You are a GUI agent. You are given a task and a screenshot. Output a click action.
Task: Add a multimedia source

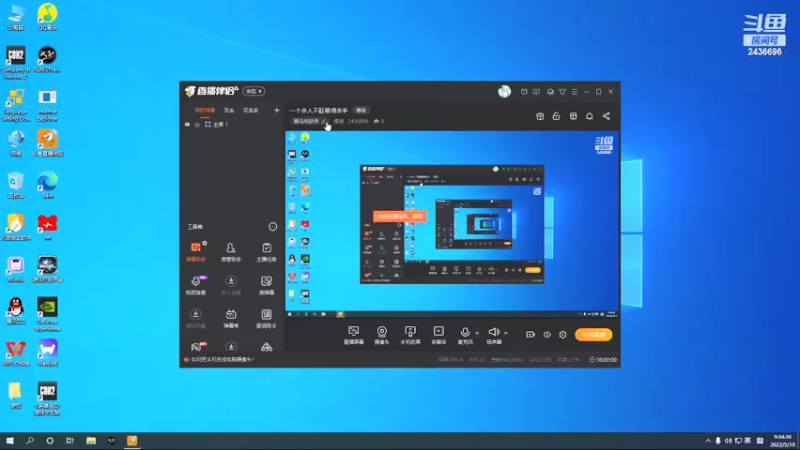click(439, 335)
